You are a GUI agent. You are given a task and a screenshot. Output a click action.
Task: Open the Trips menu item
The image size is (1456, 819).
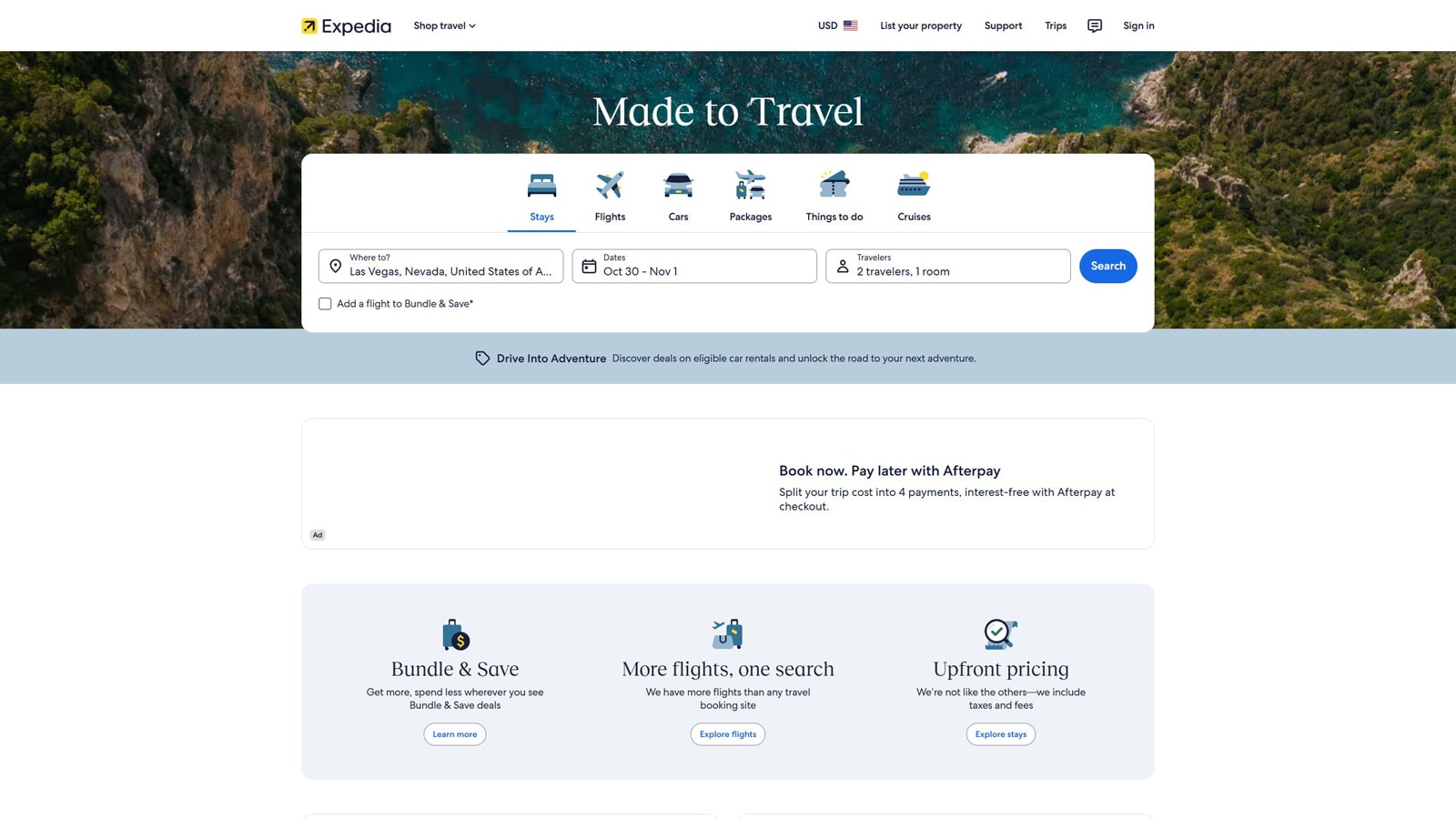click(1055, 25)
